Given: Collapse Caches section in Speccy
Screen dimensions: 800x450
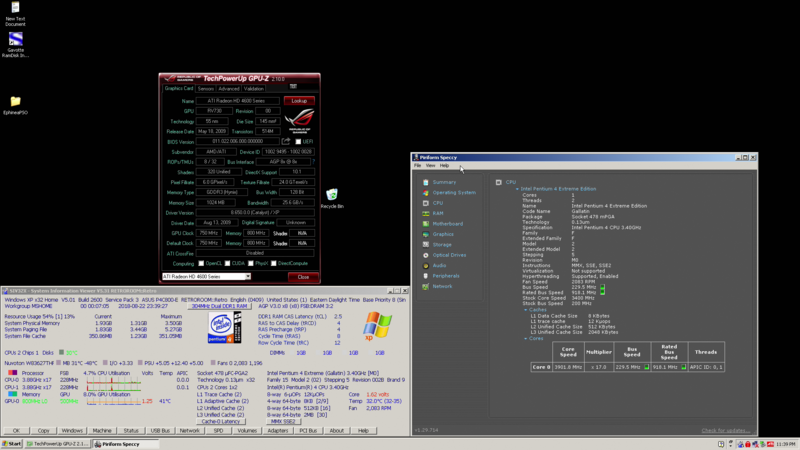Looking at the screenshot, I should [526, 310].
